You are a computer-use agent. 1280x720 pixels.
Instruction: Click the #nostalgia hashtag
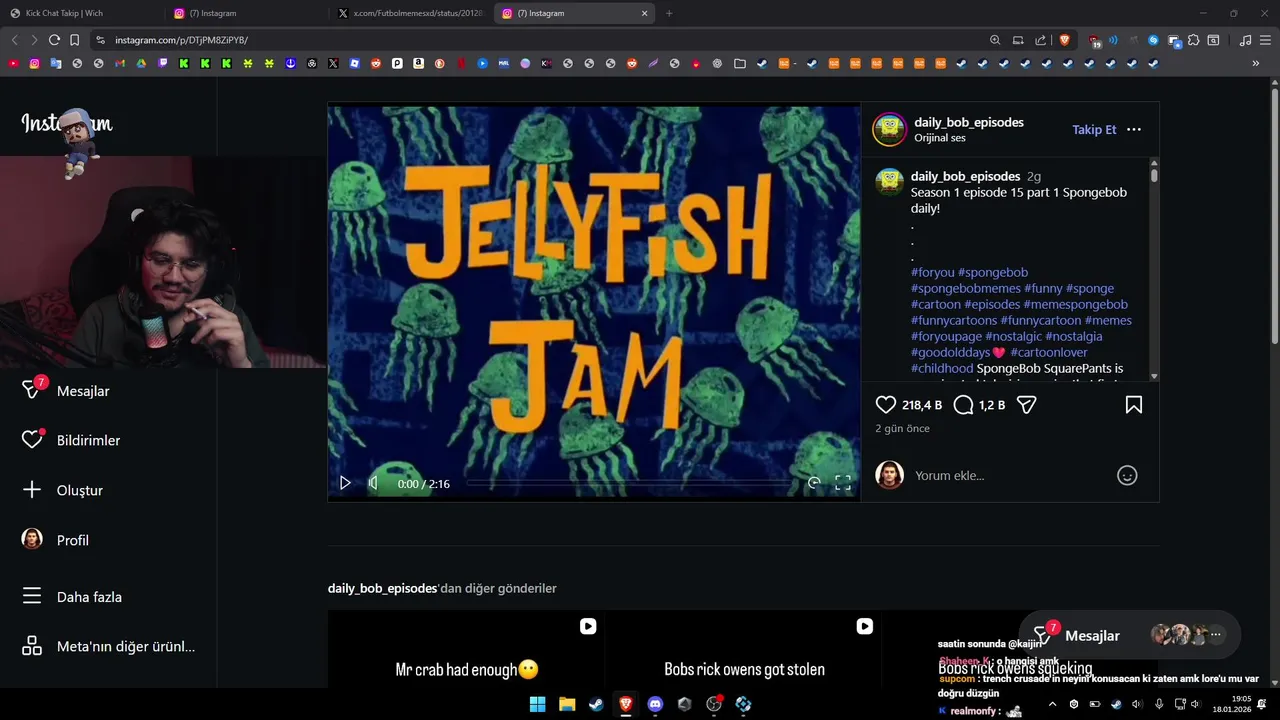coord(1074,336)
